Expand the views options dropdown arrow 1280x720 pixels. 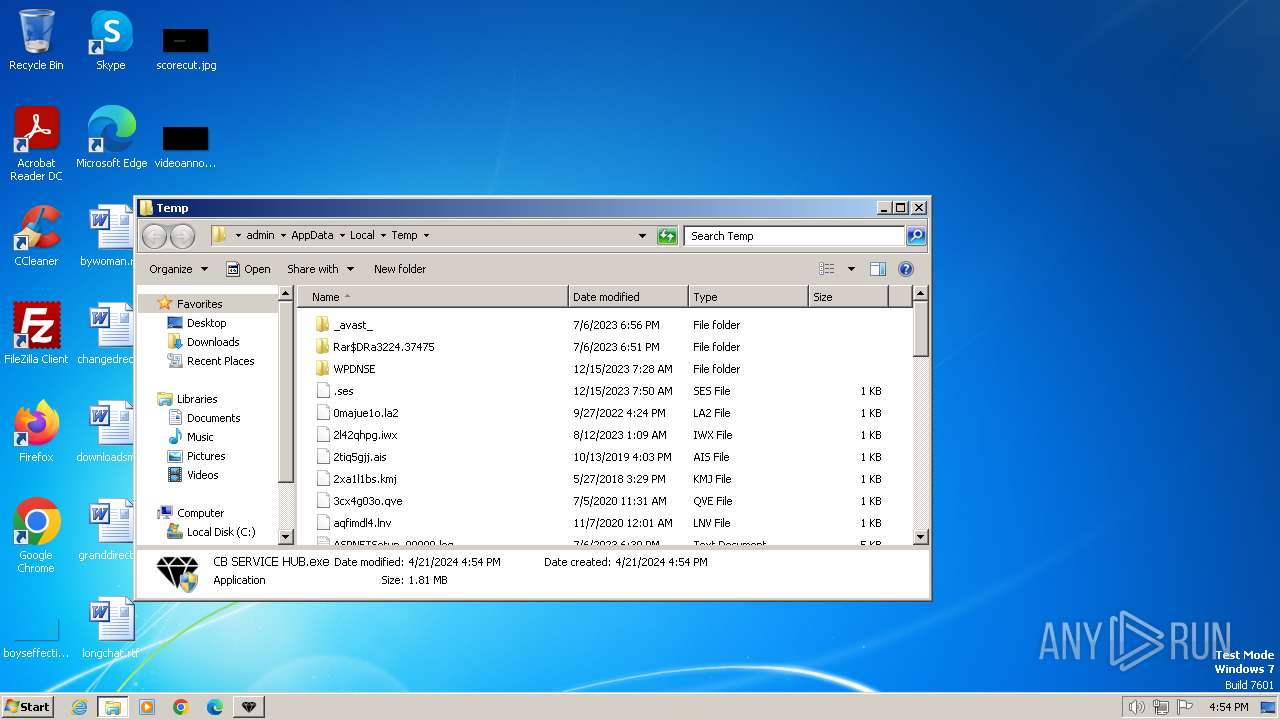[x=851, y=269]
